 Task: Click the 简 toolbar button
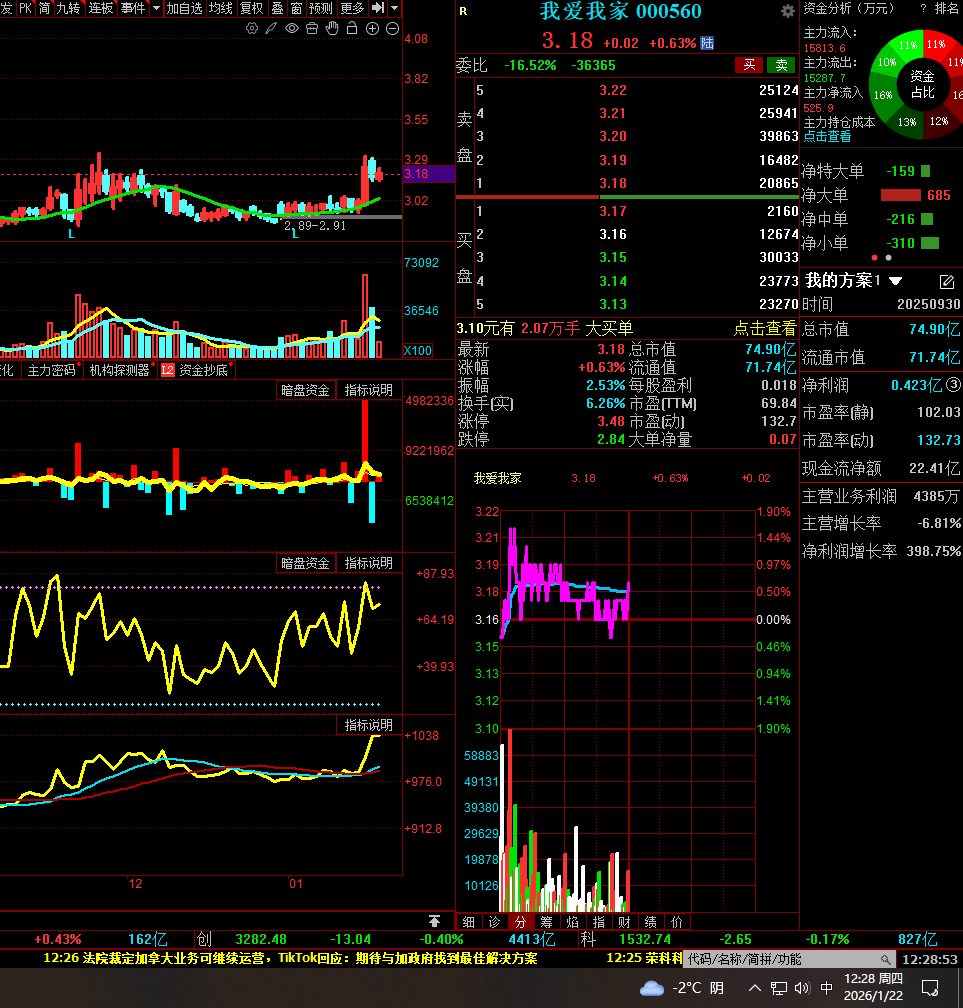tap(44, 8)
